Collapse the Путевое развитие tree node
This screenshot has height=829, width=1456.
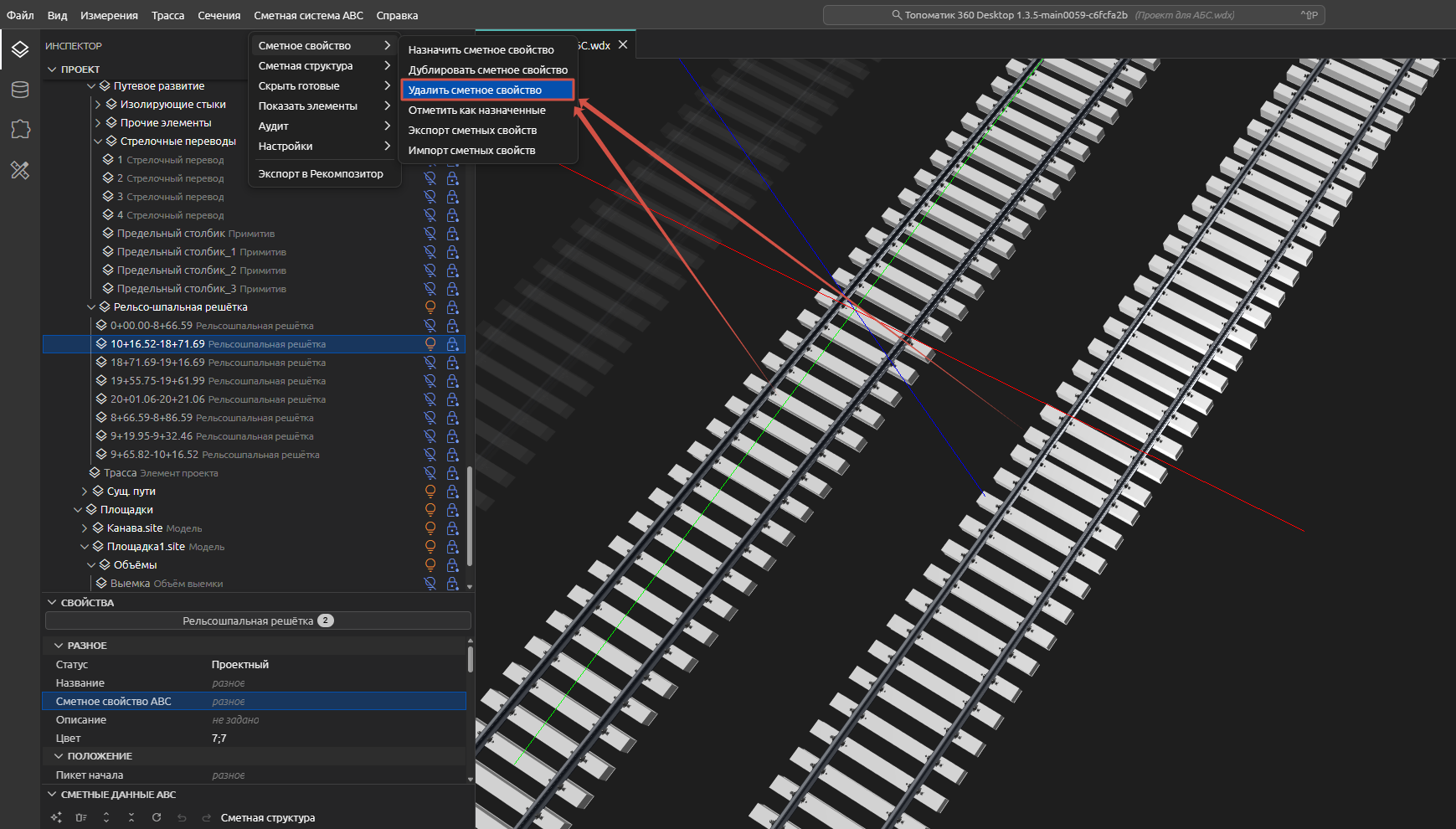91,86
